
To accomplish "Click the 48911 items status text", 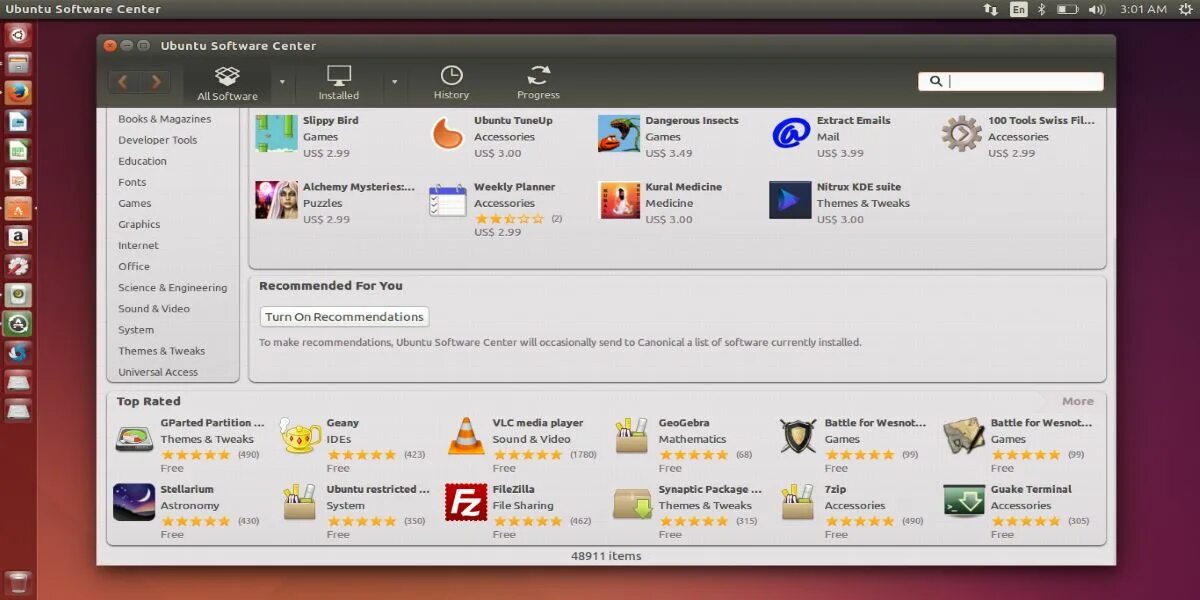I will pos(606,555).
